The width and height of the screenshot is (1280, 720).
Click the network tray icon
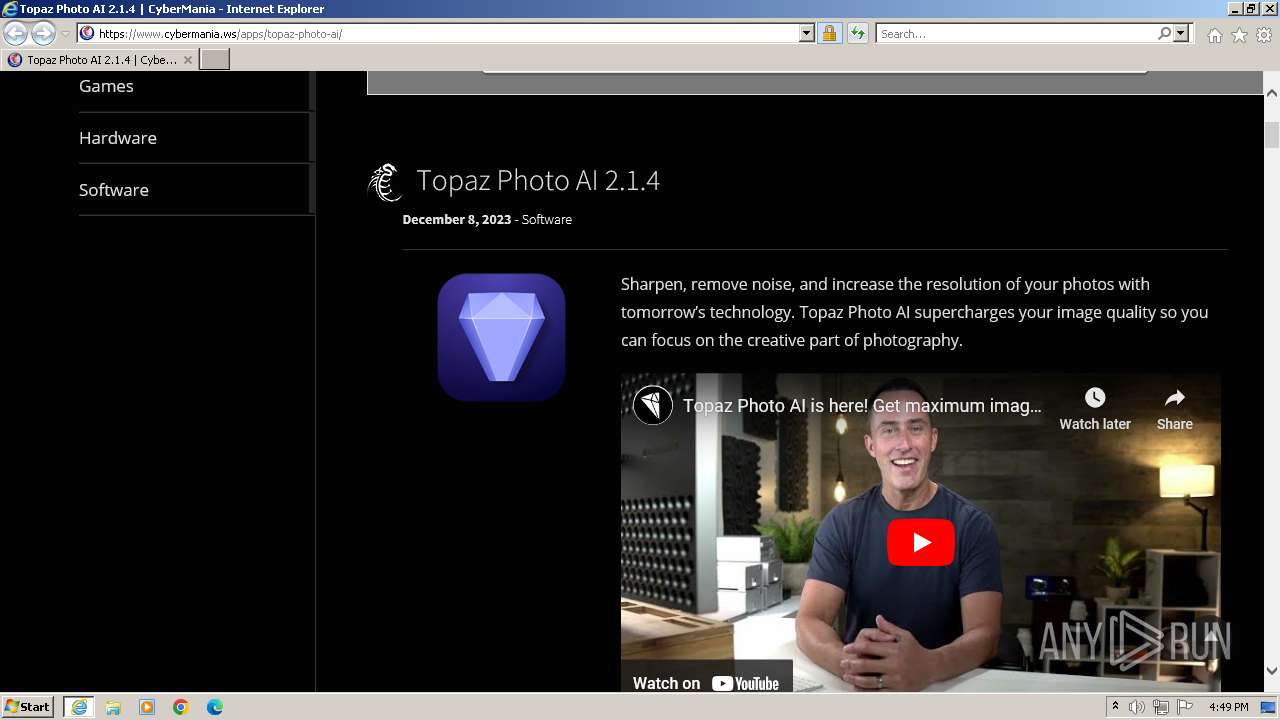coord(1161,707)
